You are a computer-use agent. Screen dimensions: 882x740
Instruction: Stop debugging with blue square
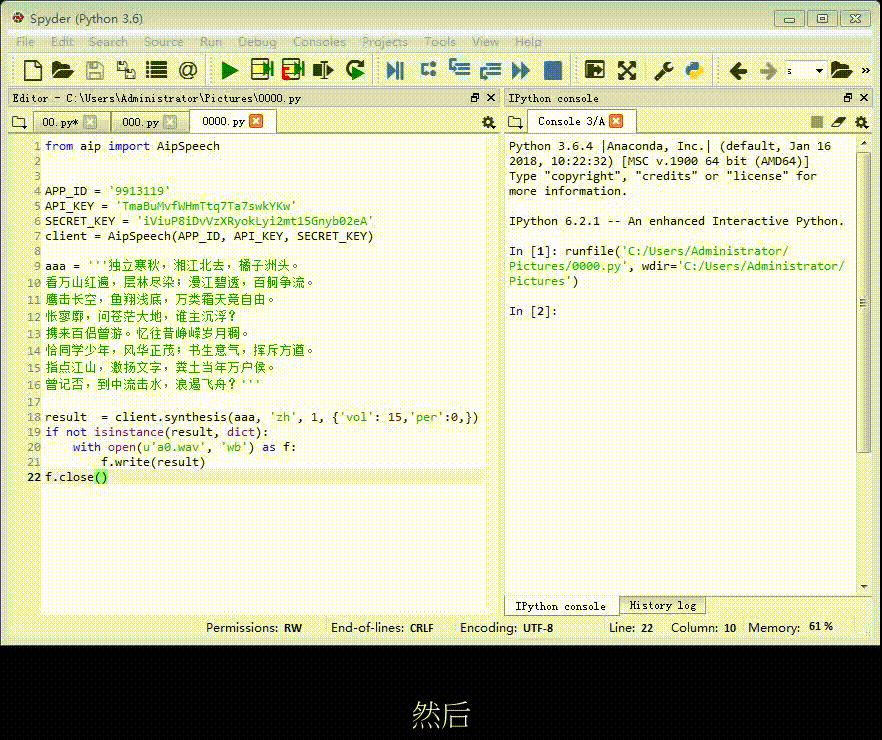pos(553,70)
